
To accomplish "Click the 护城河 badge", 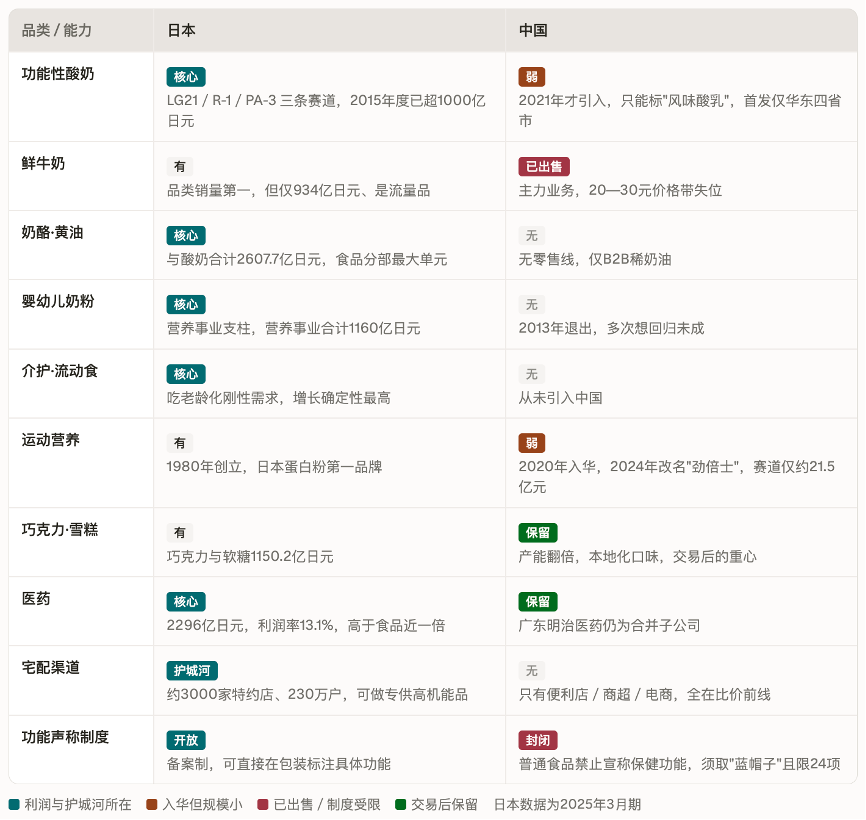I will (x=192, y=671).
